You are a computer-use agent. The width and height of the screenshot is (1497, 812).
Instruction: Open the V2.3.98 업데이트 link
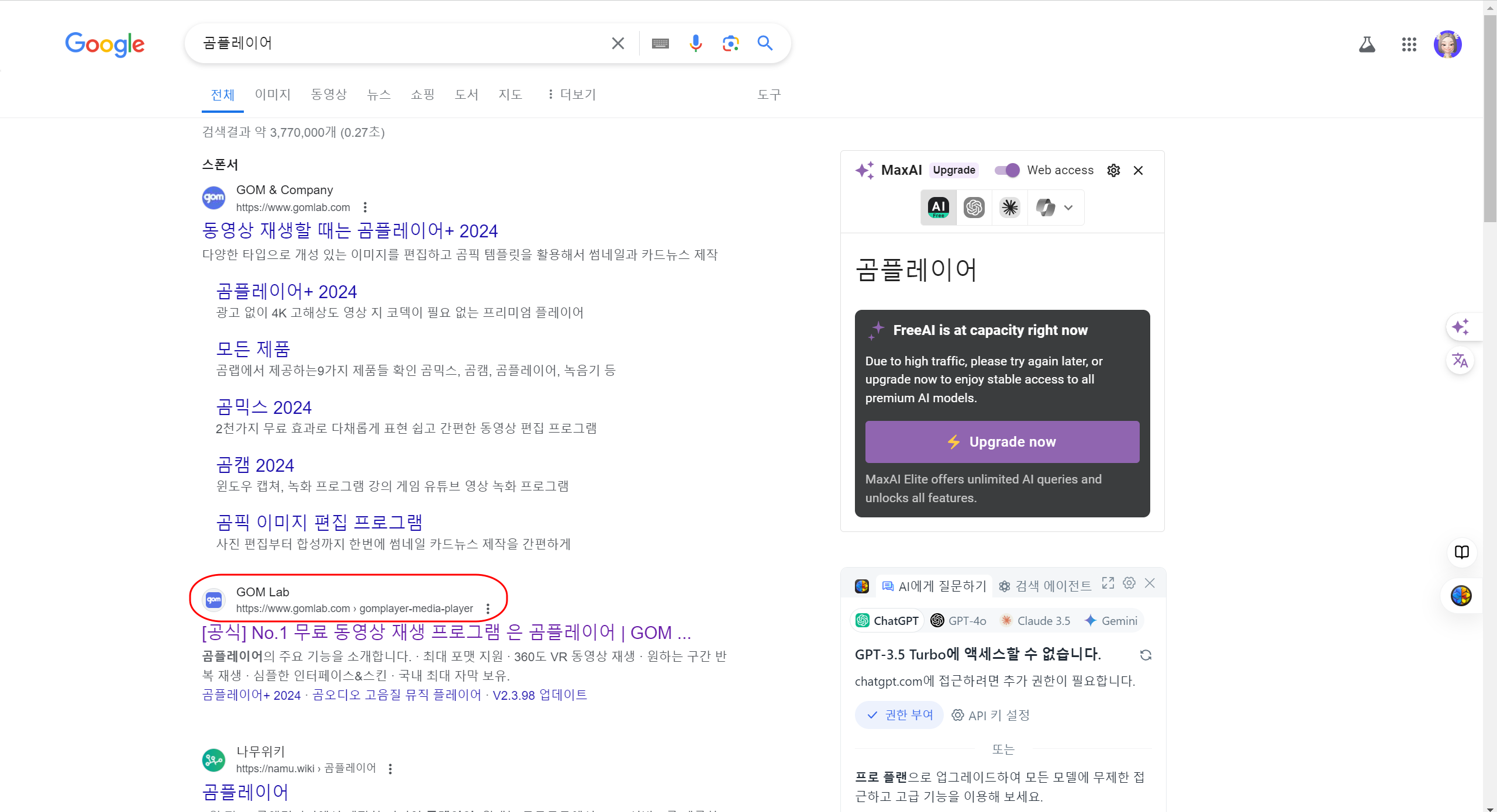click(x=540, y=694)
